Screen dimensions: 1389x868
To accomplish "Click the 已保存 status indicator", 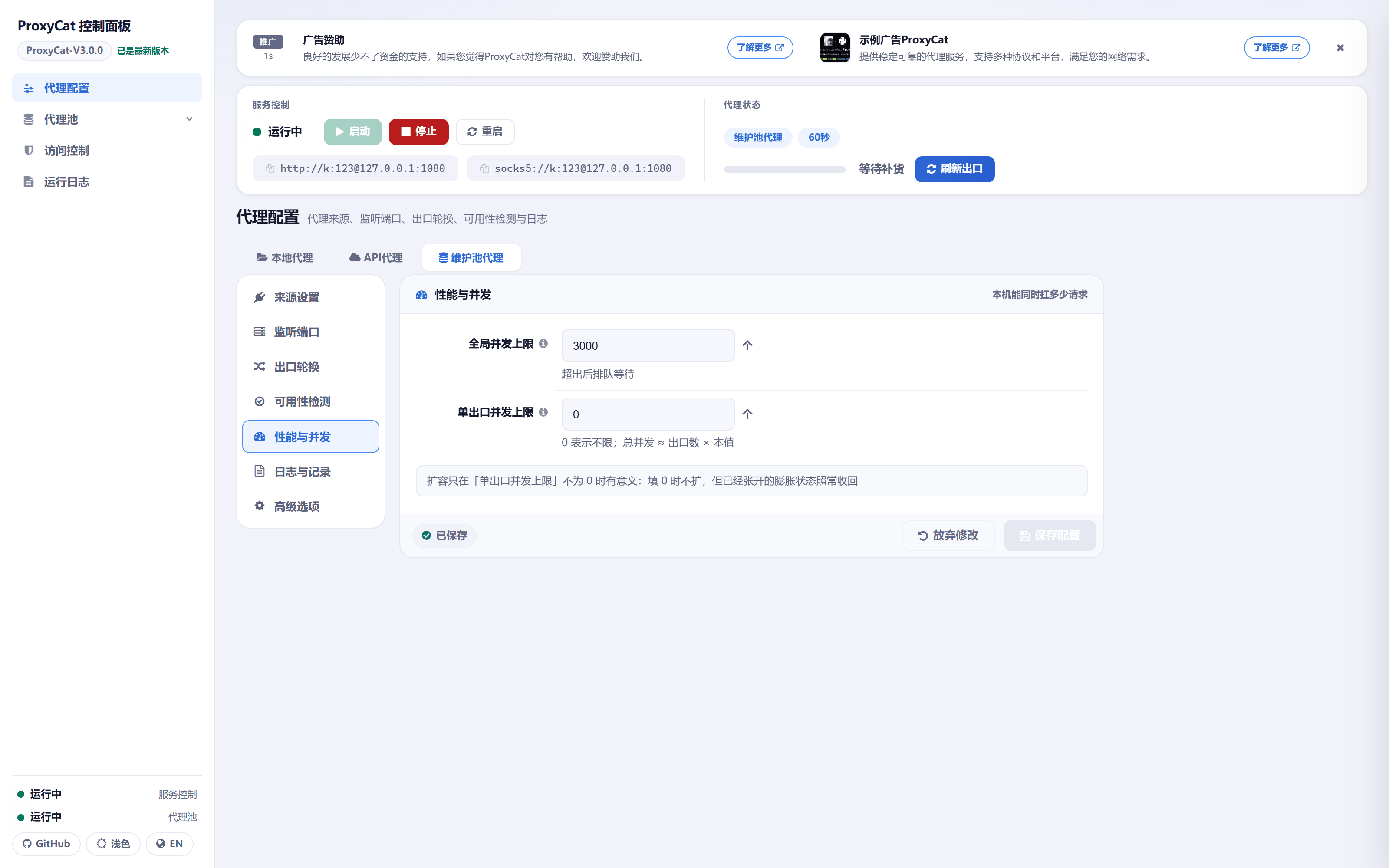I will click(444, 536).
